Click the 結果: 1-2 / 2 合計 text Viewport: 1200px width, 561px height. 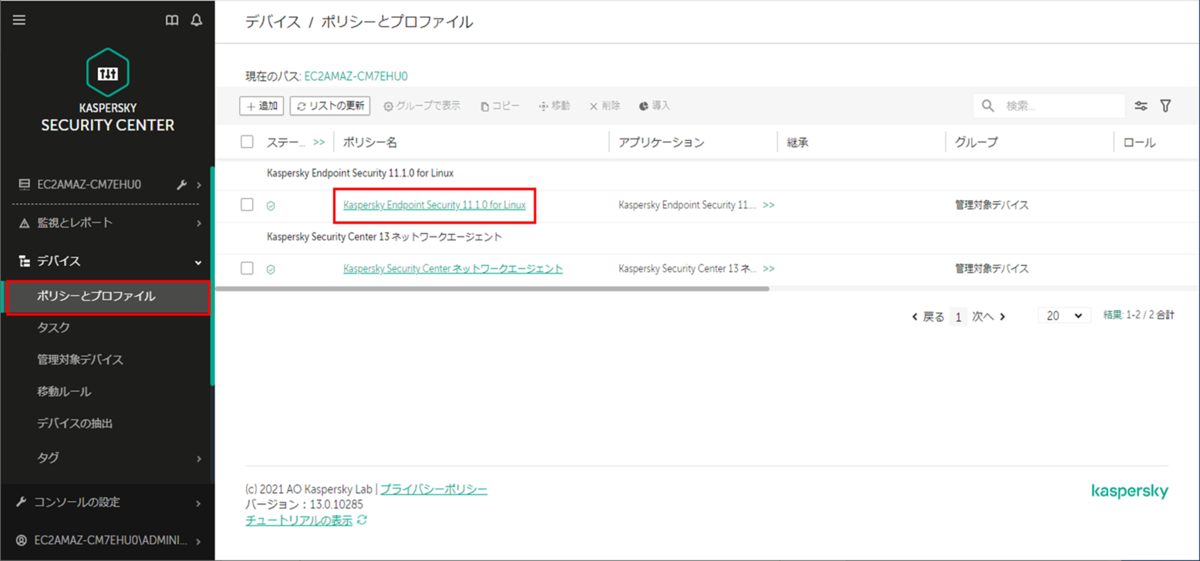pyautogui.click(x=1138, y=316)
